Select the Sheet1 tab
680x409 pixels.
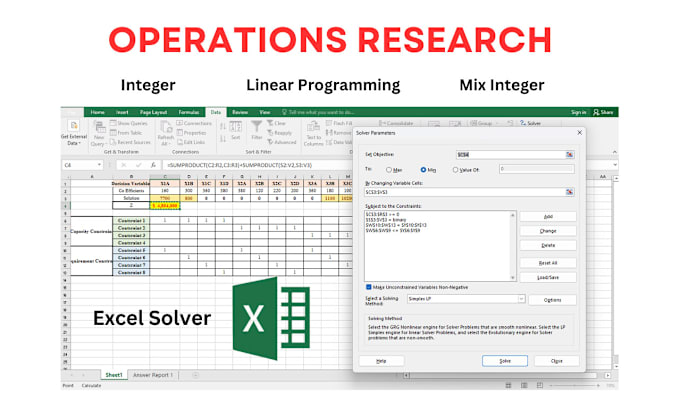point(114,375)
